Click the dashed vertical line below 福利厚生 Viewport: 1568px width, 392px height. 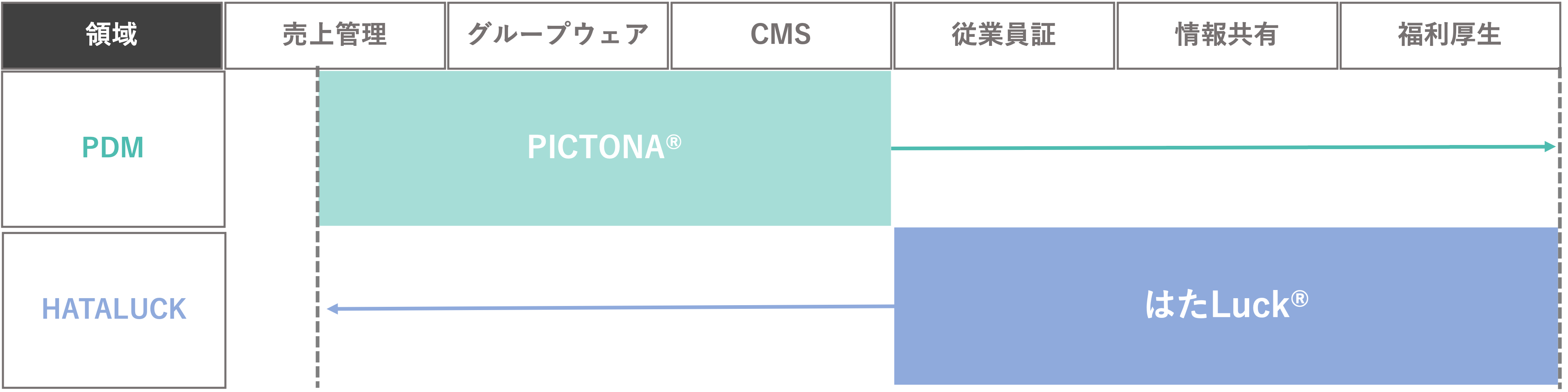1559,183
